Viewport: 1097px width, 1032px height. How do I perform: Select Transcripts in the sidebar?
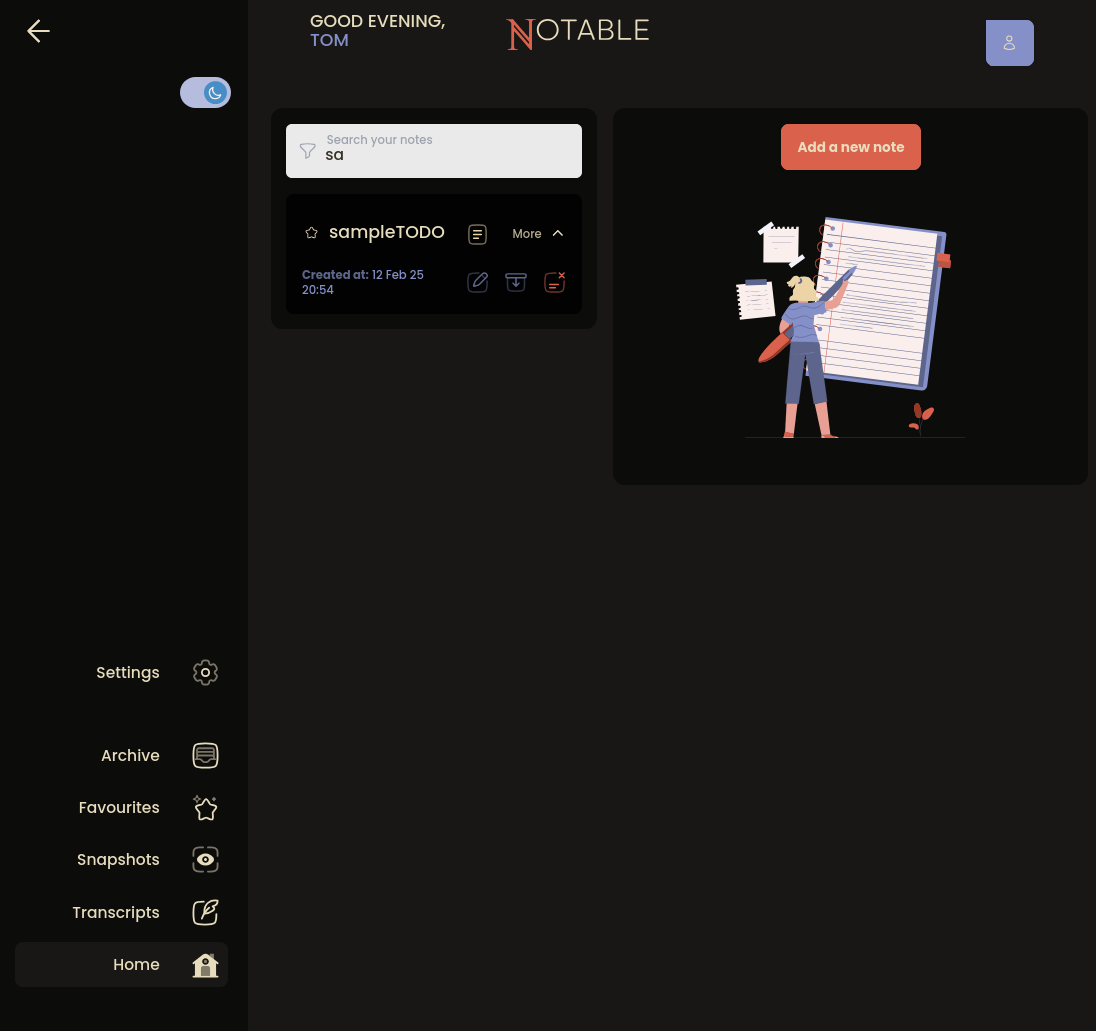click(x=116, y=912)
